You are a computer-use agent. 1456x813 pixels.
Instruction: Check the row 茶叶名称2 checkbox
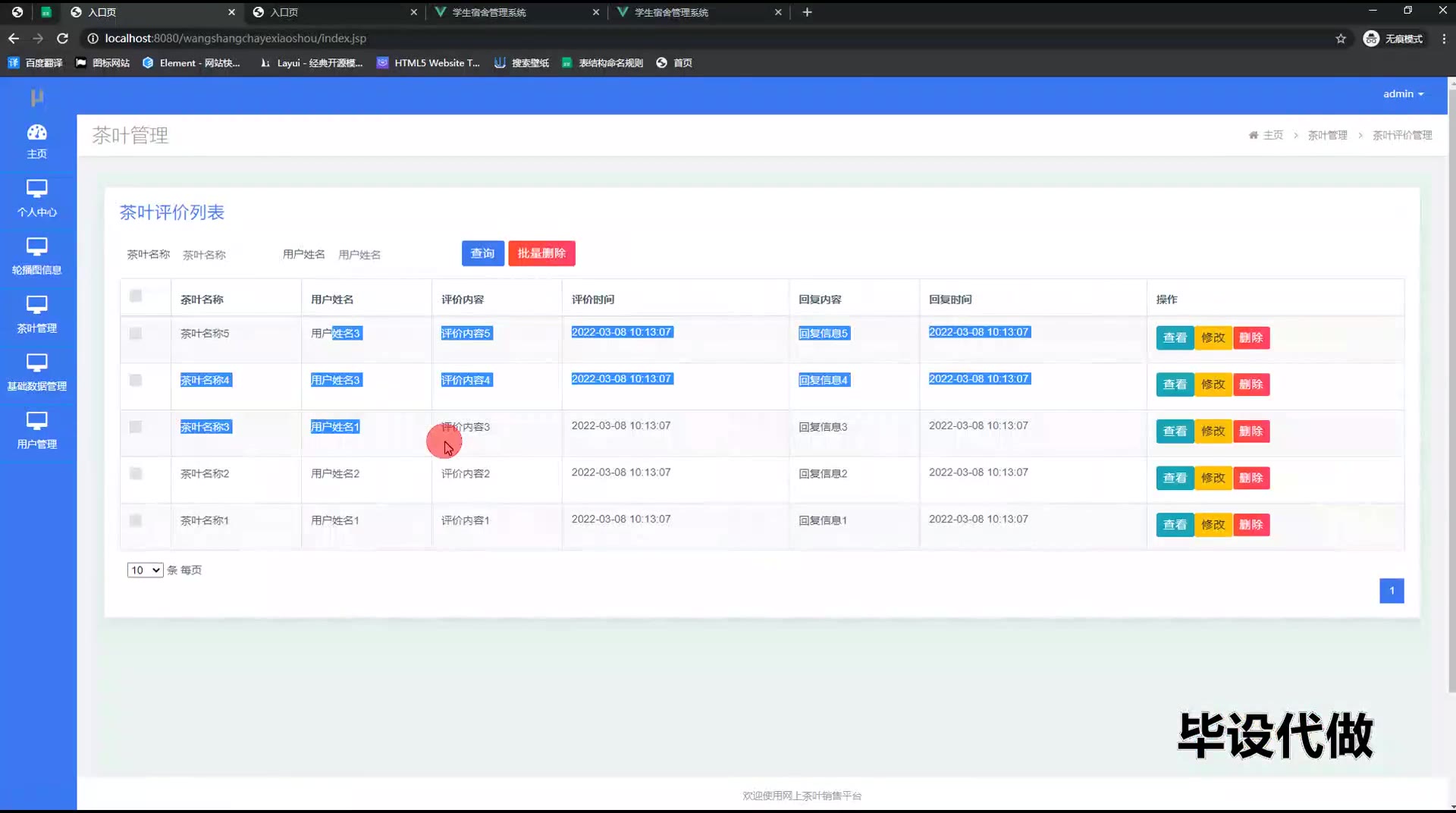(x=136, y=474)
